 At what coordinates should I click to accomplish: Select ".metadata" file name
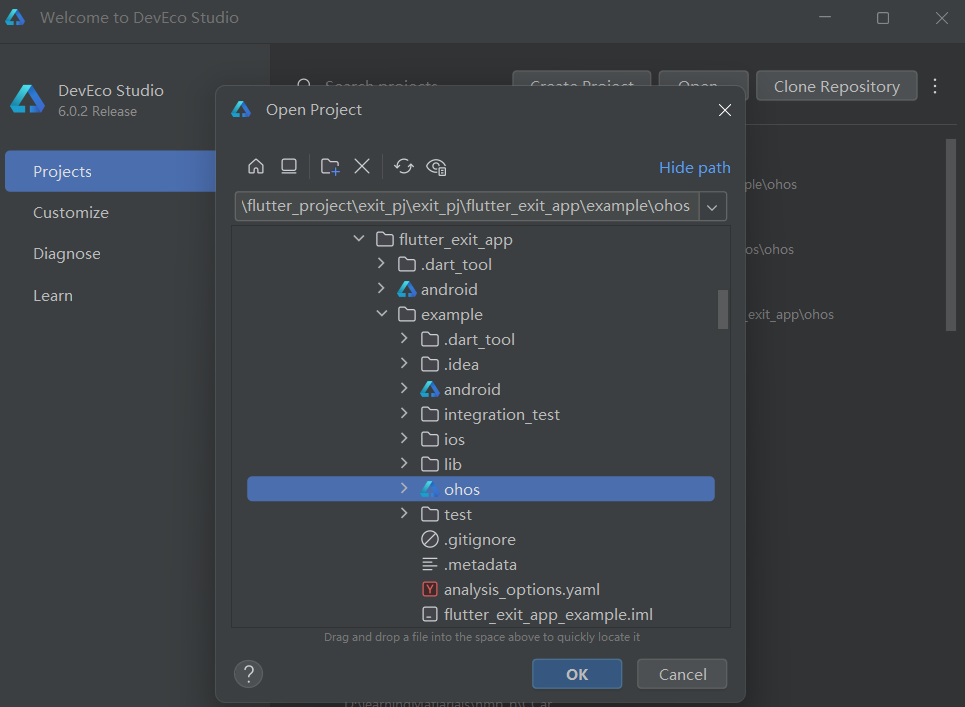[x=480, y=564]
